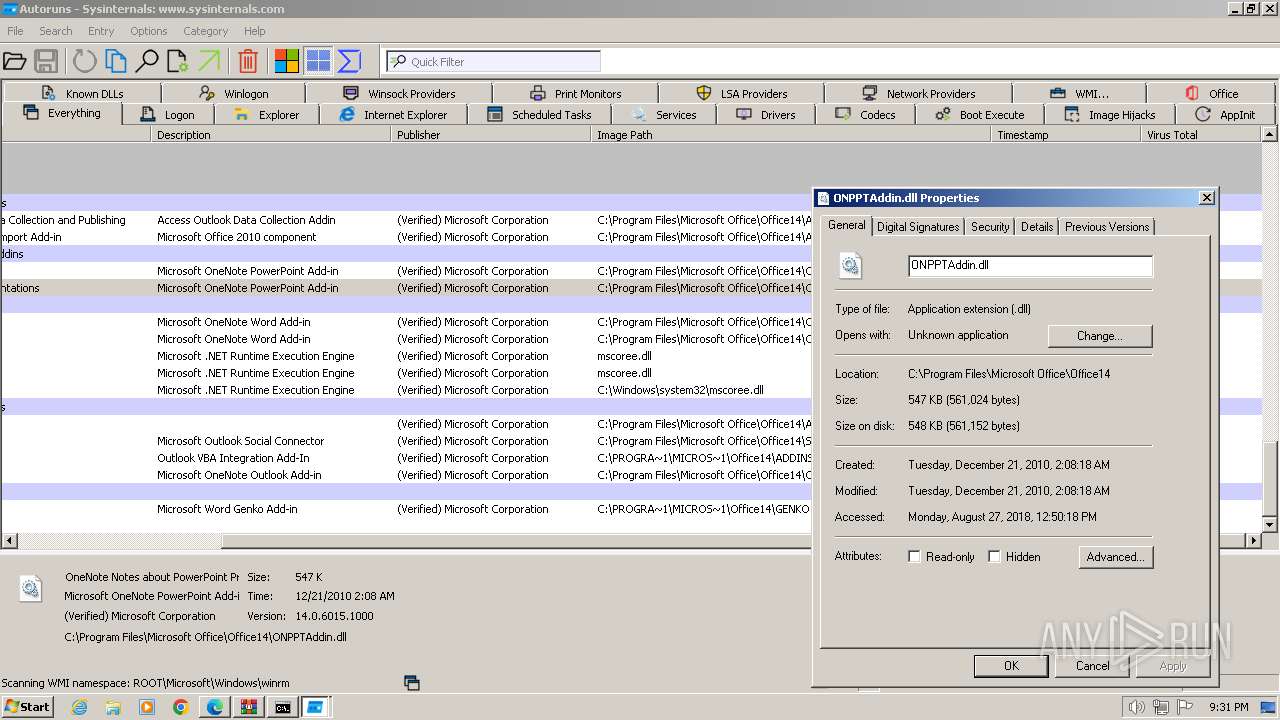The height and width of the screenshot is (720, 1280).
Task: Click the red Delete trash can icon
Action: click(x=248, y=61)
